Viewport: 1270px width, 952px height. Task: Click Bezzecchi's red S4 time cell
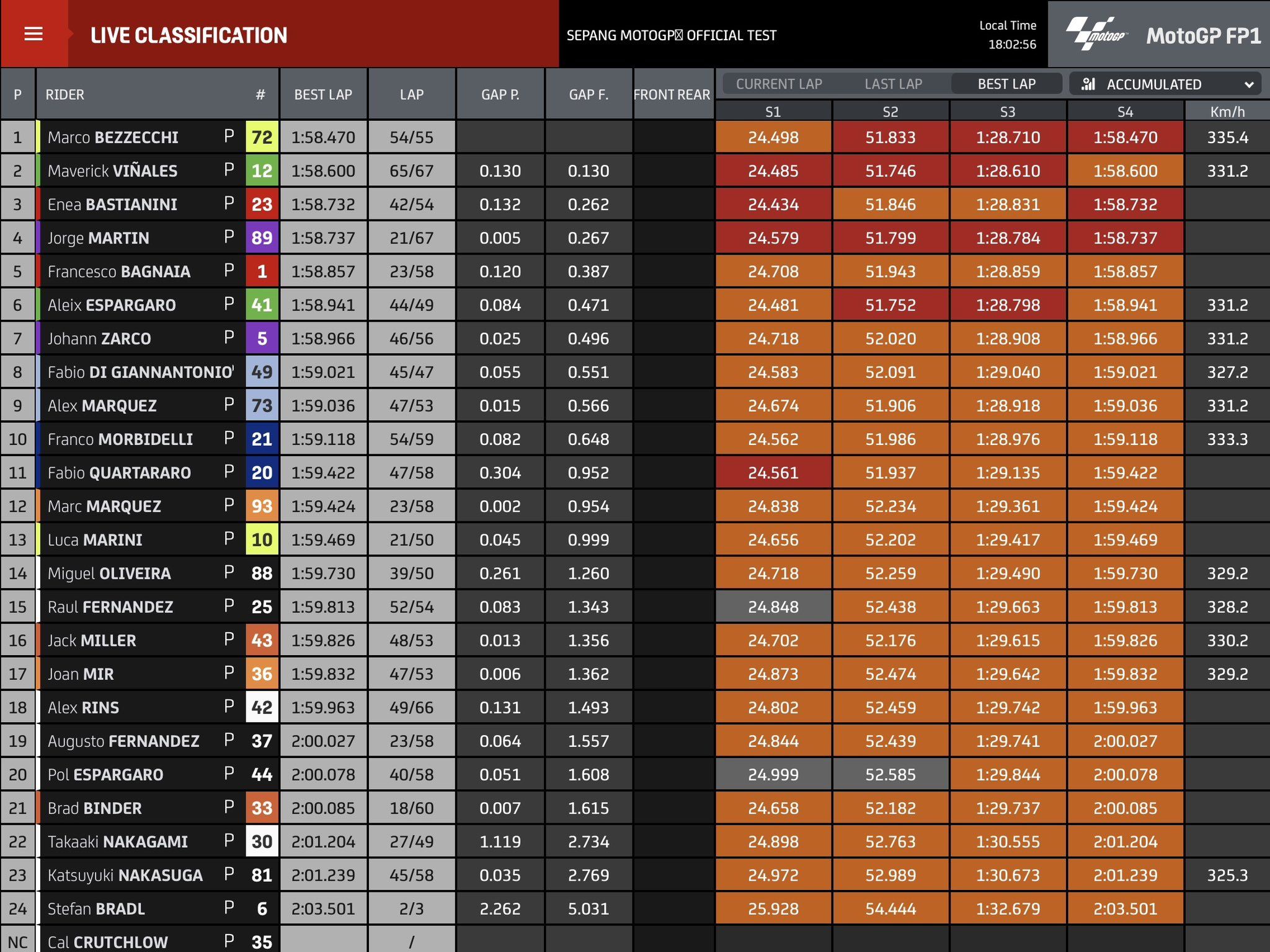1125,137
